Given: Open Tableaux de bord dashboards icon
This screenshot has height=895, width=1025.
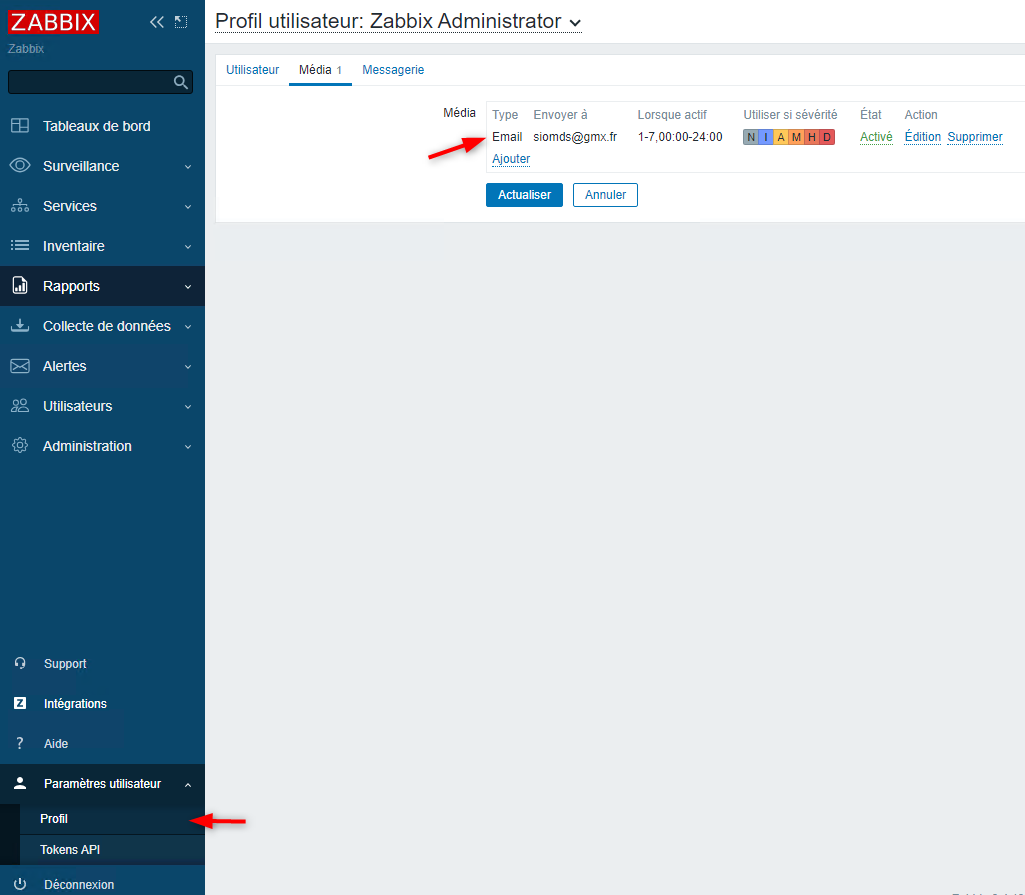Looking at the screenshot, I should click(20, 126).
